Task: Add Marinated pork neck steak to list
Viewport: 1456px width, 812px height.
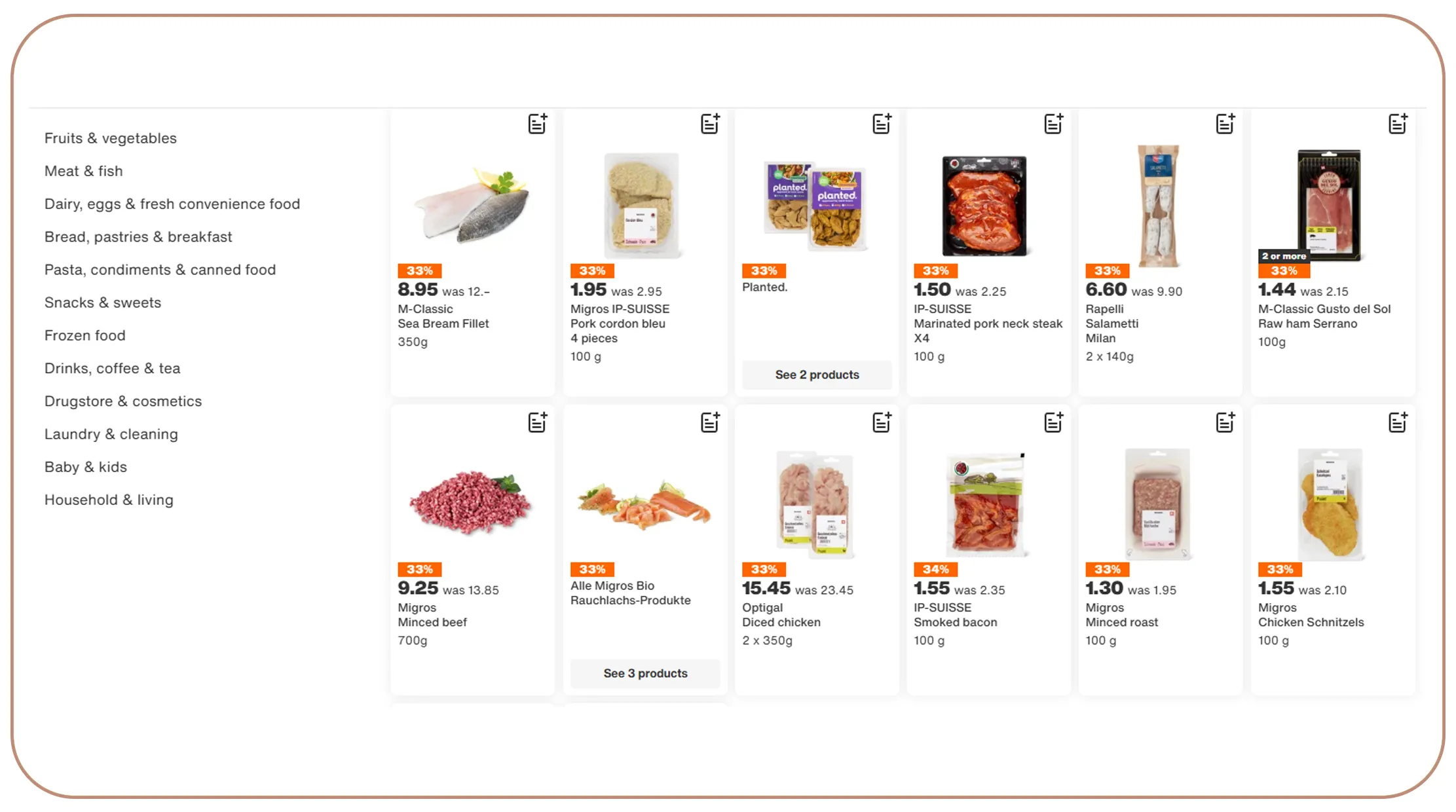Action: pyautogui.click(x=1054, y=124)
